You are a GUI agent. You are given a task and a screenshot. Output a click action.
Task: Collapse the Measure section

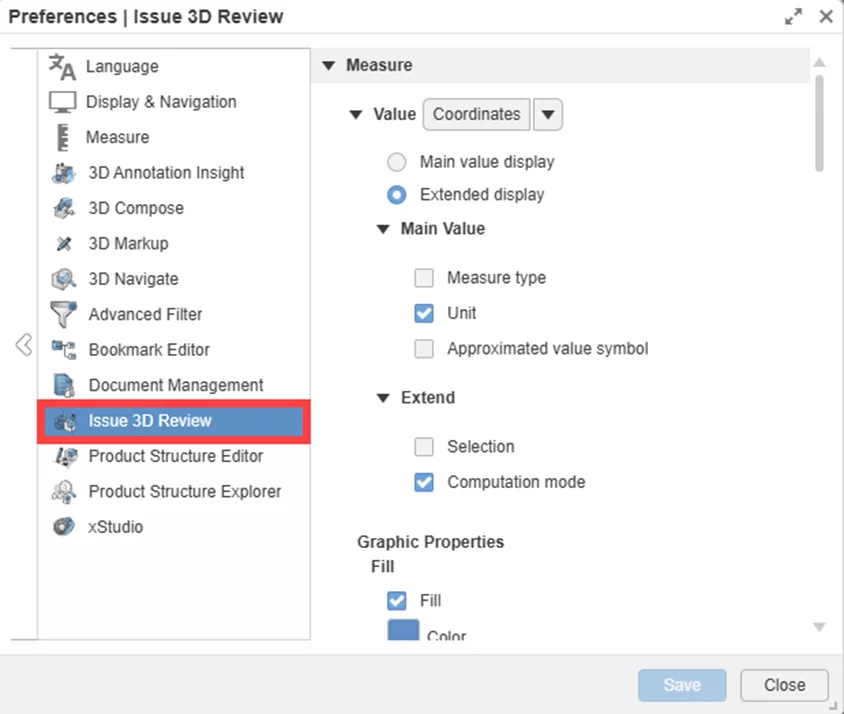[330, 65]
